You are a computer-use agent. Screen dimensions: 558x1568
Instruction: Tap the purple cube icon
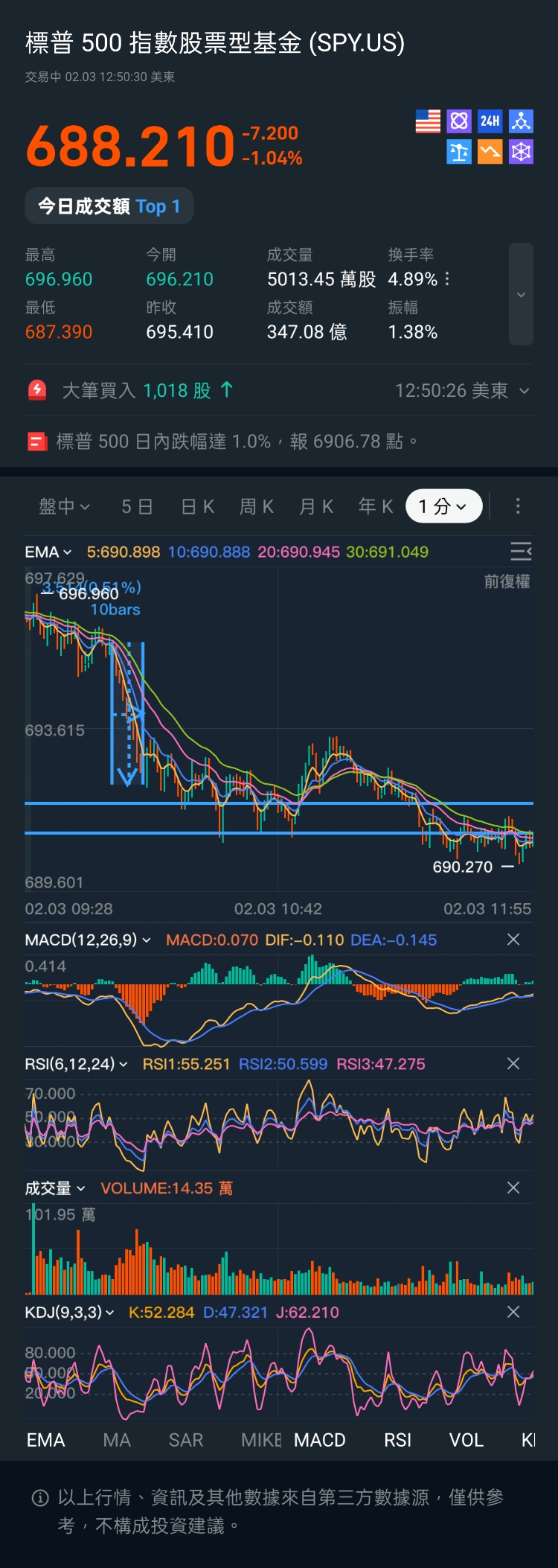click(521, 152)
